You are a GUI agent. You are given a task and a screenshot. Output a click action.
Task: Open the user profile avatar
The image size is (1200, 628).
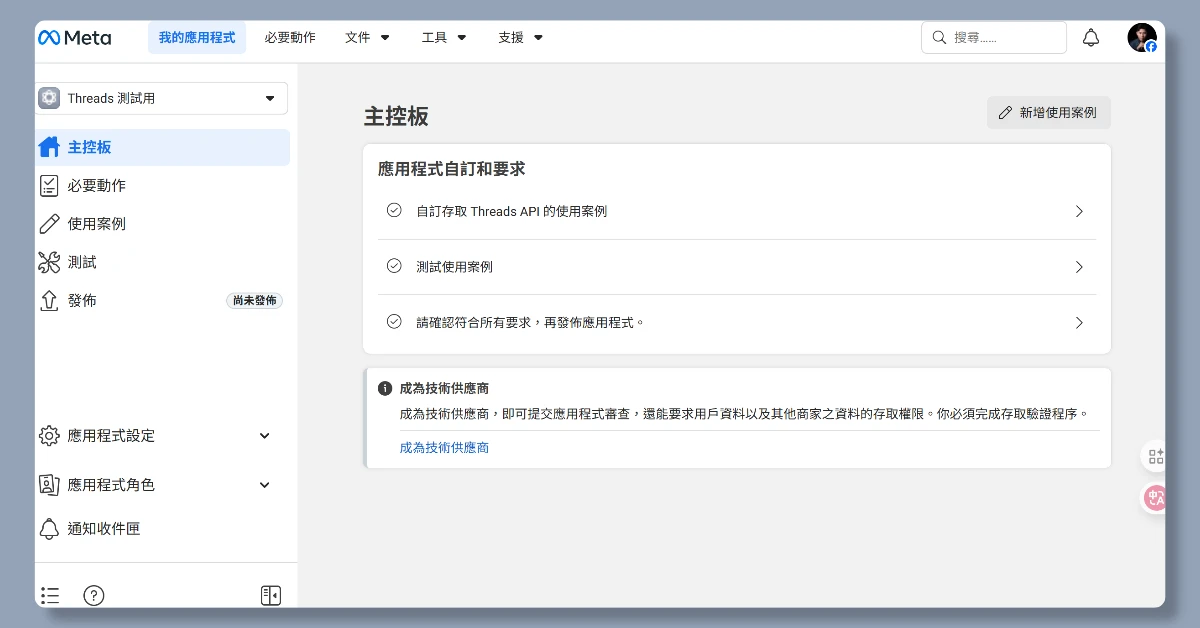(x=1142, y=38)
